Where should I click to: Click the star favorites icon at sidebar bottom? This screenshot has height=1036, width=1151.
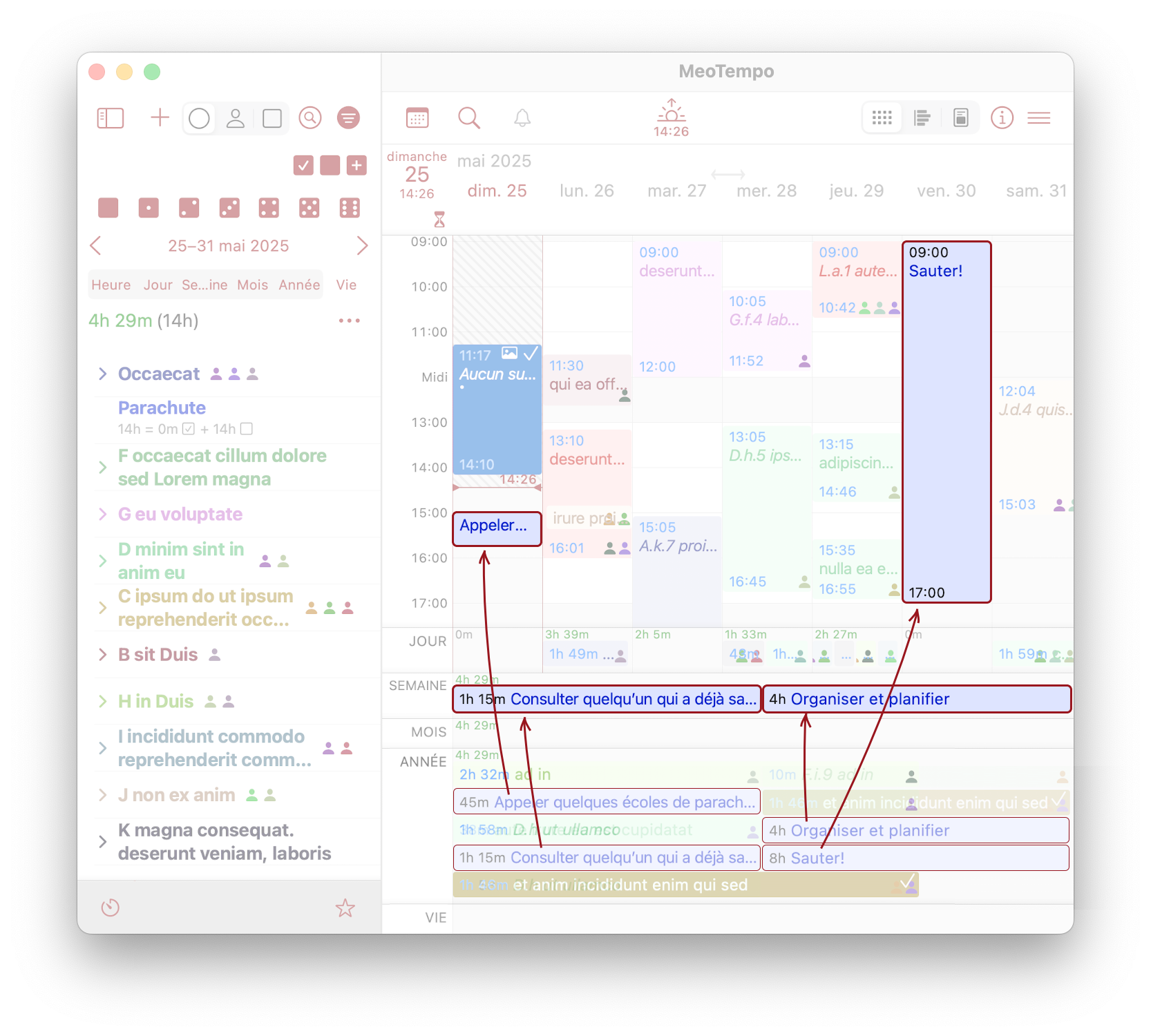pyautogui.click(x=345, y=908)
